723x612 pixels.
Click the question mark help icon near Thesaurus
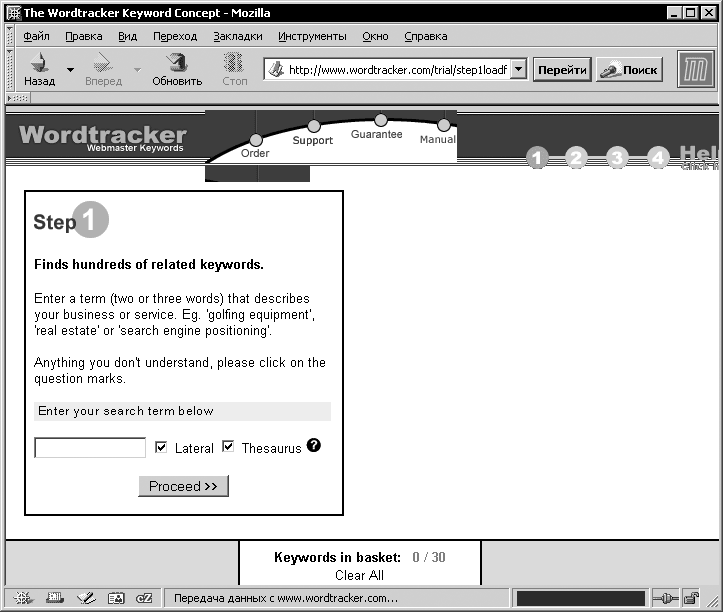[x=314, y=446]
